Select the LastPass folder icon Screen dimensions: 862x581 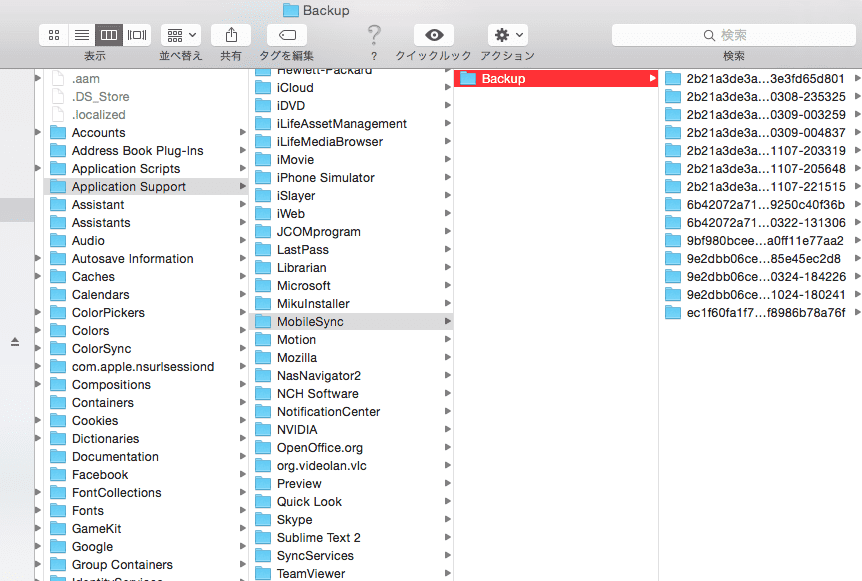263,250
